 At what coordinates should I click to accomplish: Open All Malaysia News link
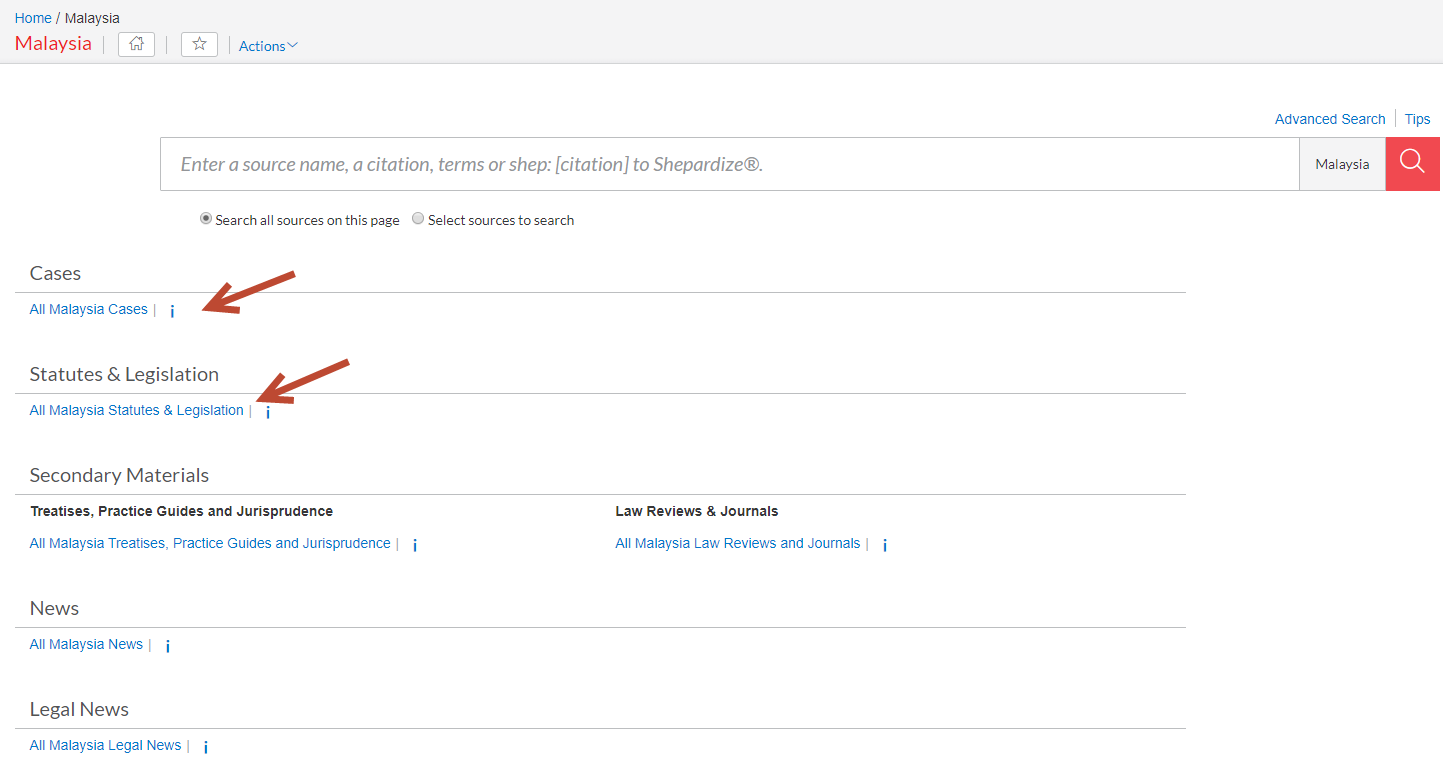[86, 644]
